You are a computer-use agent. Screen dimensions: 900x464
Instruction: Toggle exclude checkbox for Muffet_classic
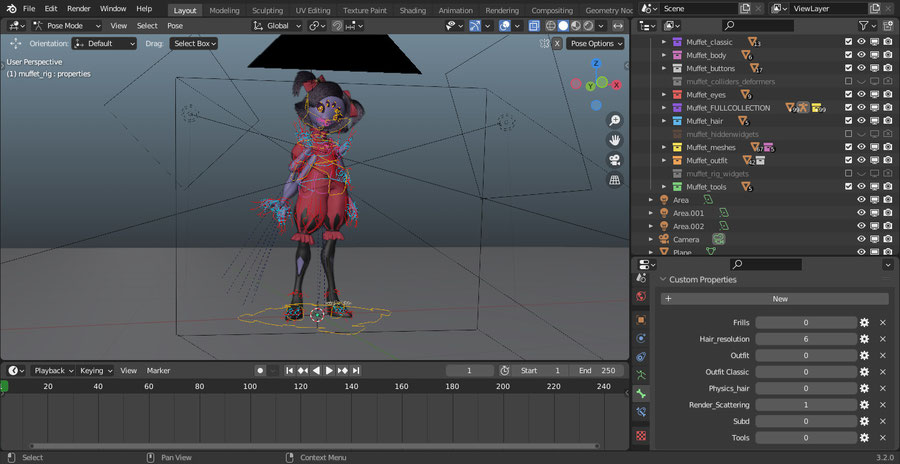pos(848,42)
